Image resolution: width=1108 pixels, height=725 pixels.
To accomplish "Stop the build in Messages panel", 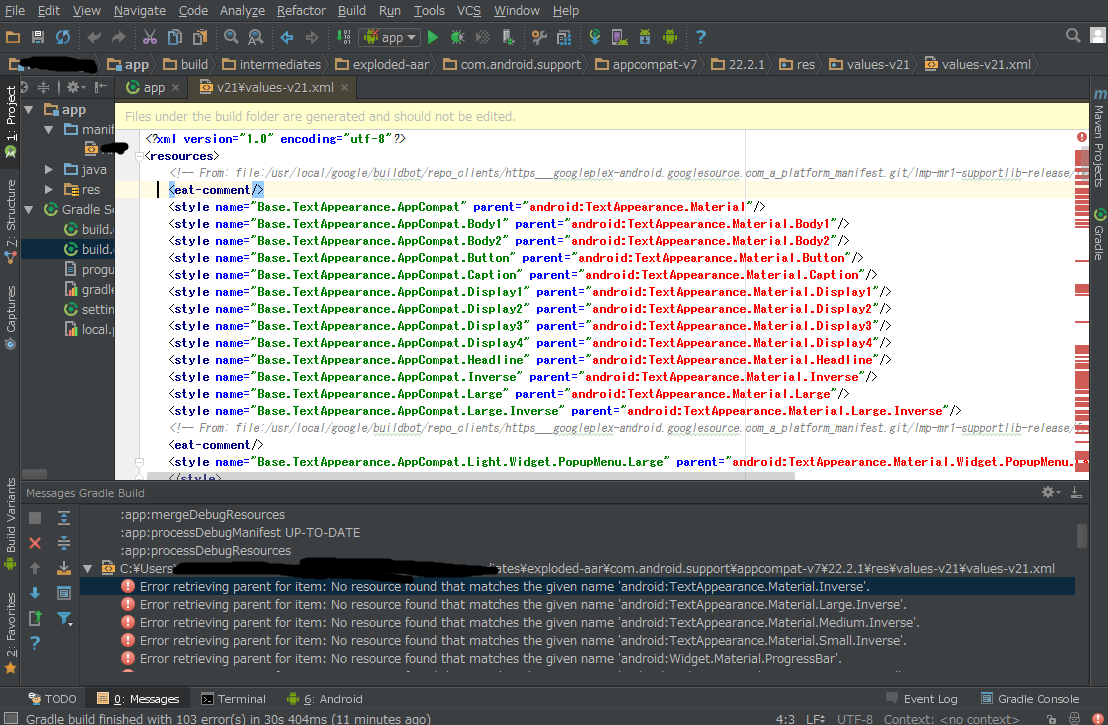I will pyautogui.click(x=35, y=519).
